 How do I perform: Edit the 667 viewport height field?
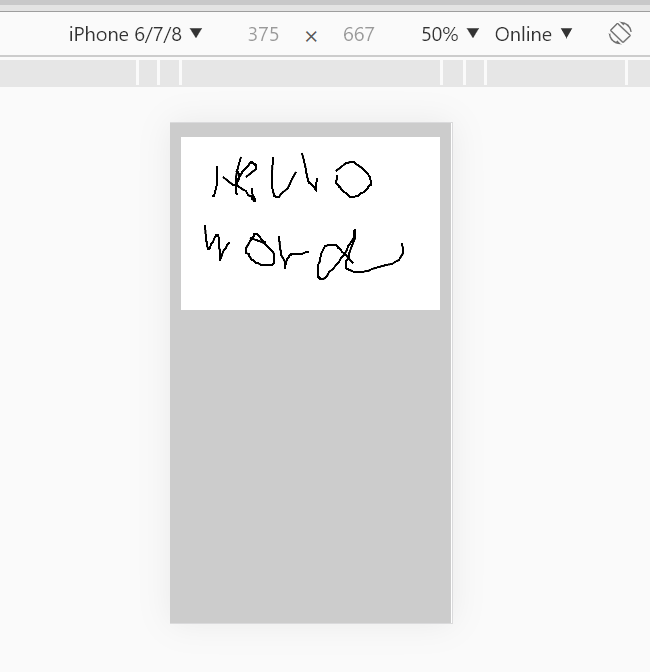click(359, 34)
